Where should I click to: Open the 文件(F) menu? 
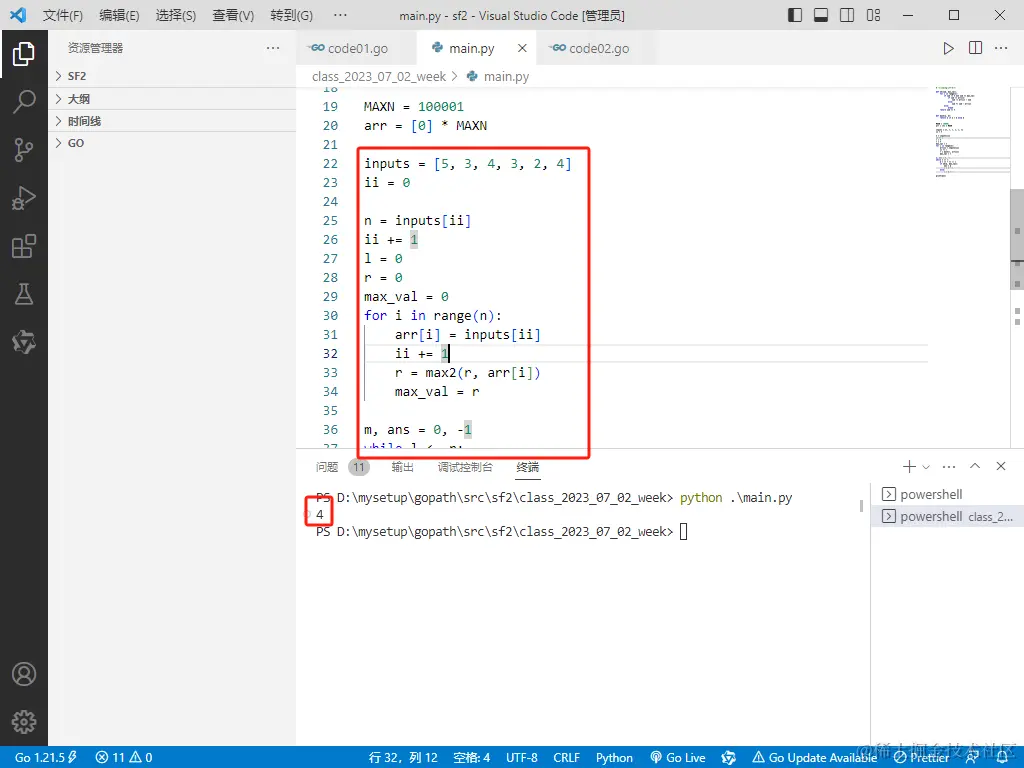point(63,15)
